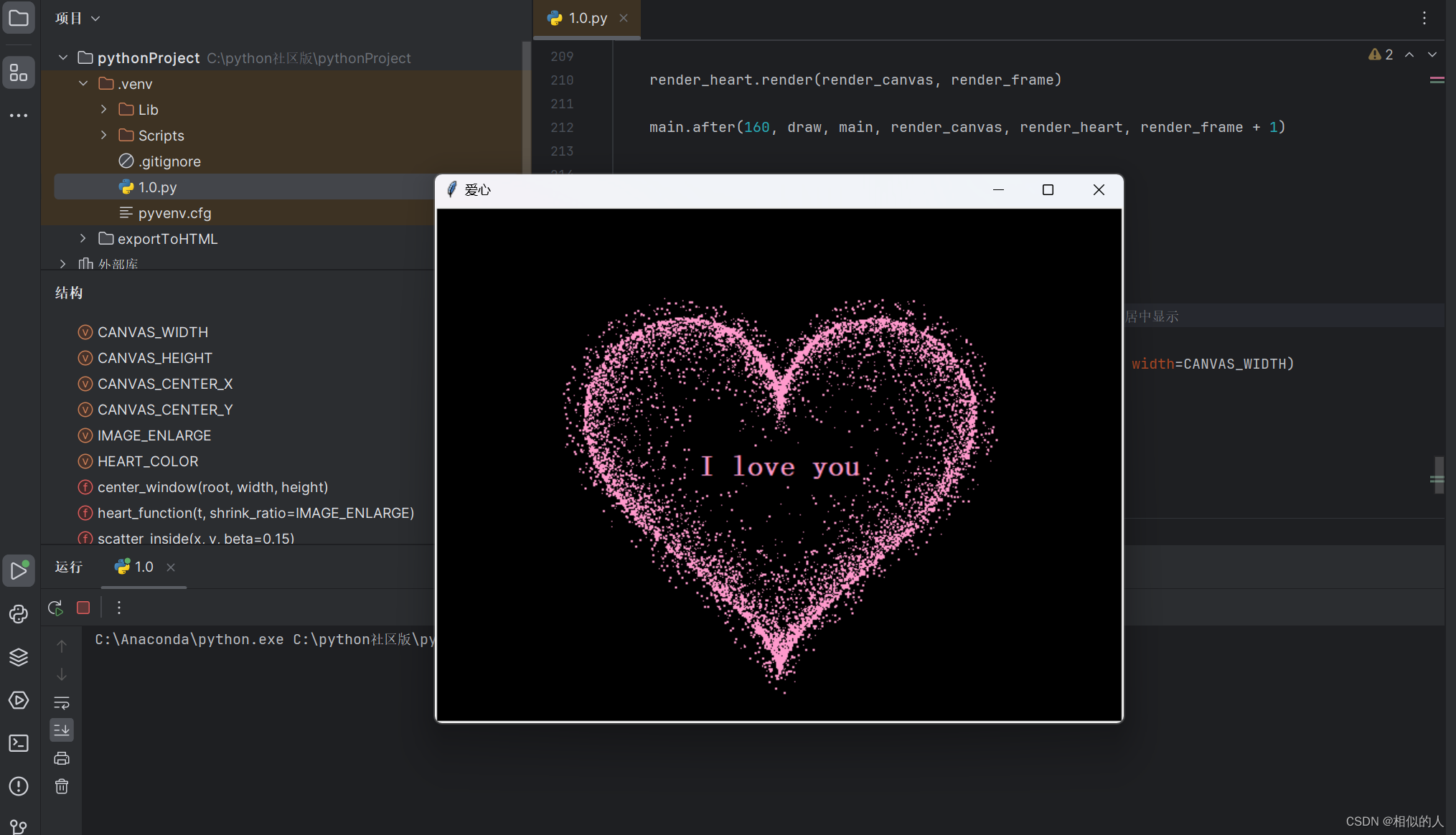Switch to the 1.0.py editor tab

point(586,18)
